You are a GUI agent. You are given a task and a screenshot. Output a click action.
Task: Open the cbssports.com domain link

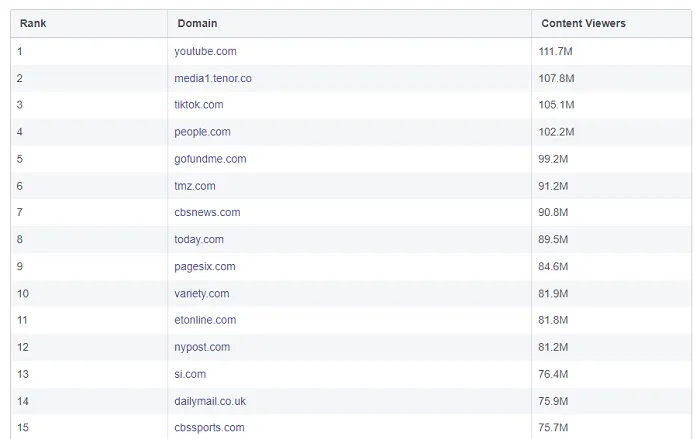tap(209, 427)
